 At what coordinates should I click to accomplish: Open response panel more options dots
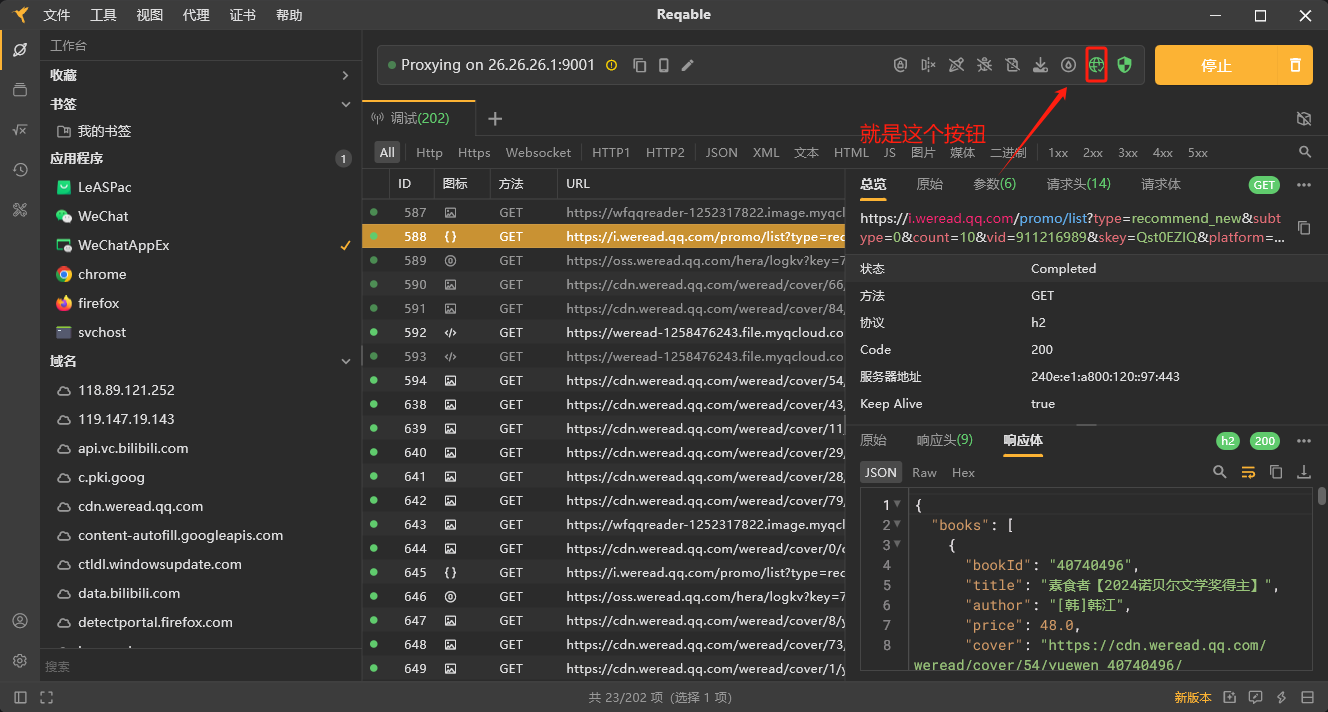point(1304,441)
